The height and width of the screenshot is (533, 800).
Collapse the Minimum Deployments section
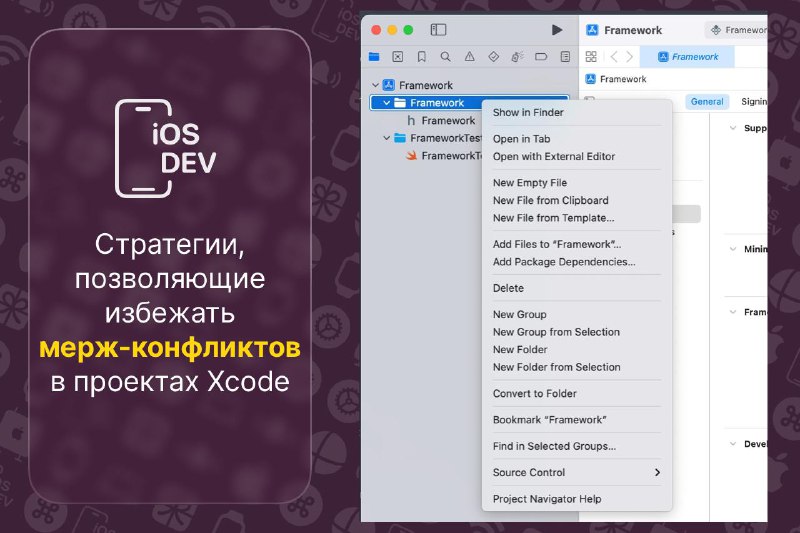click(x=733, y=249)
